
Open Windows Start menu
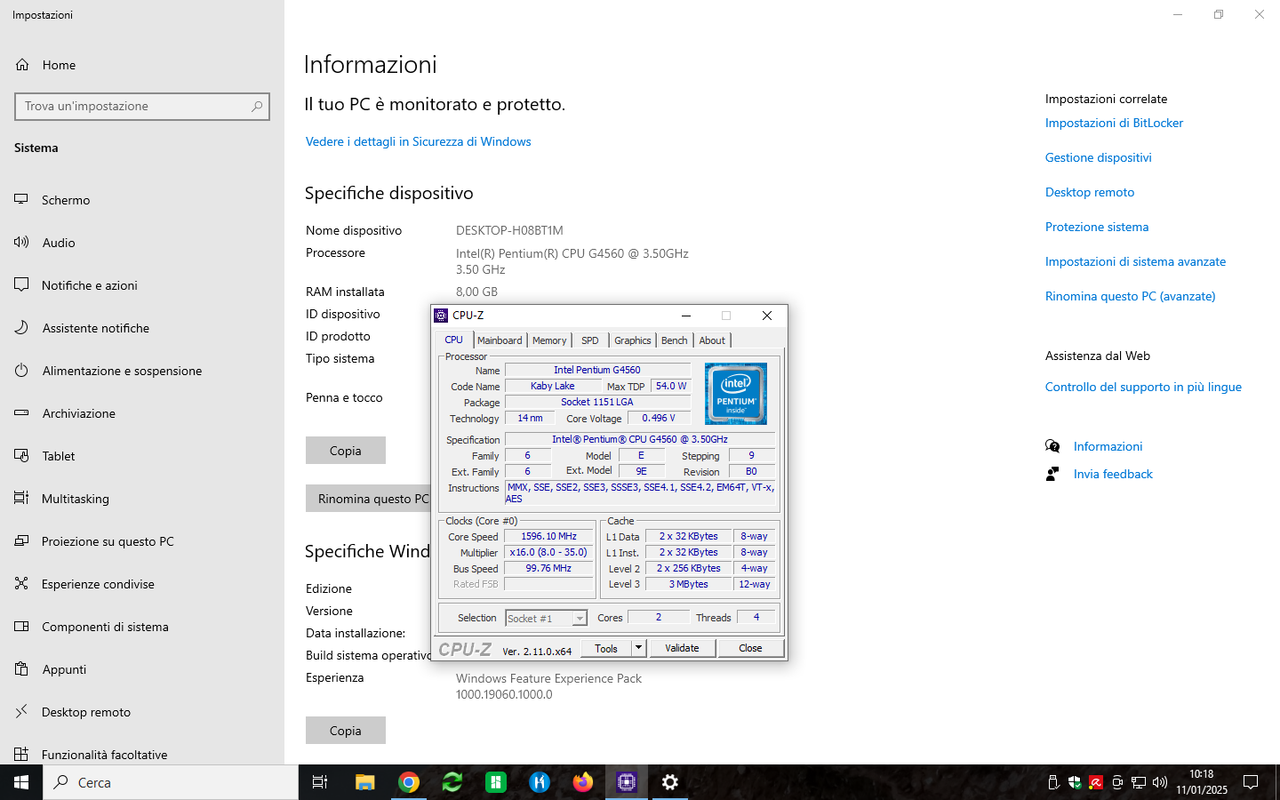(20, 782)
